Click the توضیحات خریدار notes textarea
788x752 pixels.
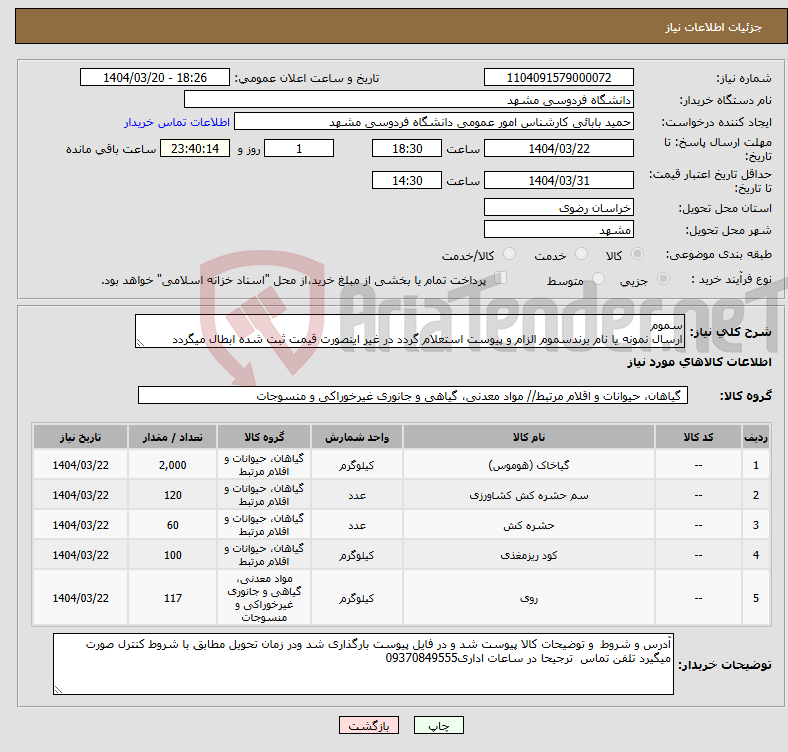click(x=363, y=664)
